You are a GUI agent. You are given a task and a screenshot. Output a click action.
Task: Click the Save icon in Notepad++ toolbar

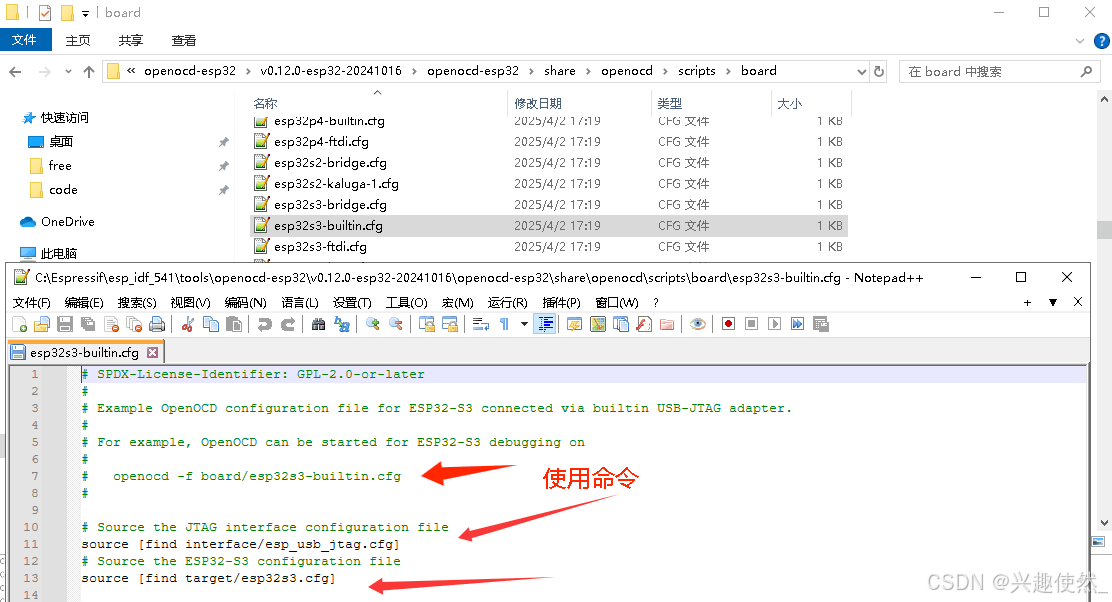point(65,324)
